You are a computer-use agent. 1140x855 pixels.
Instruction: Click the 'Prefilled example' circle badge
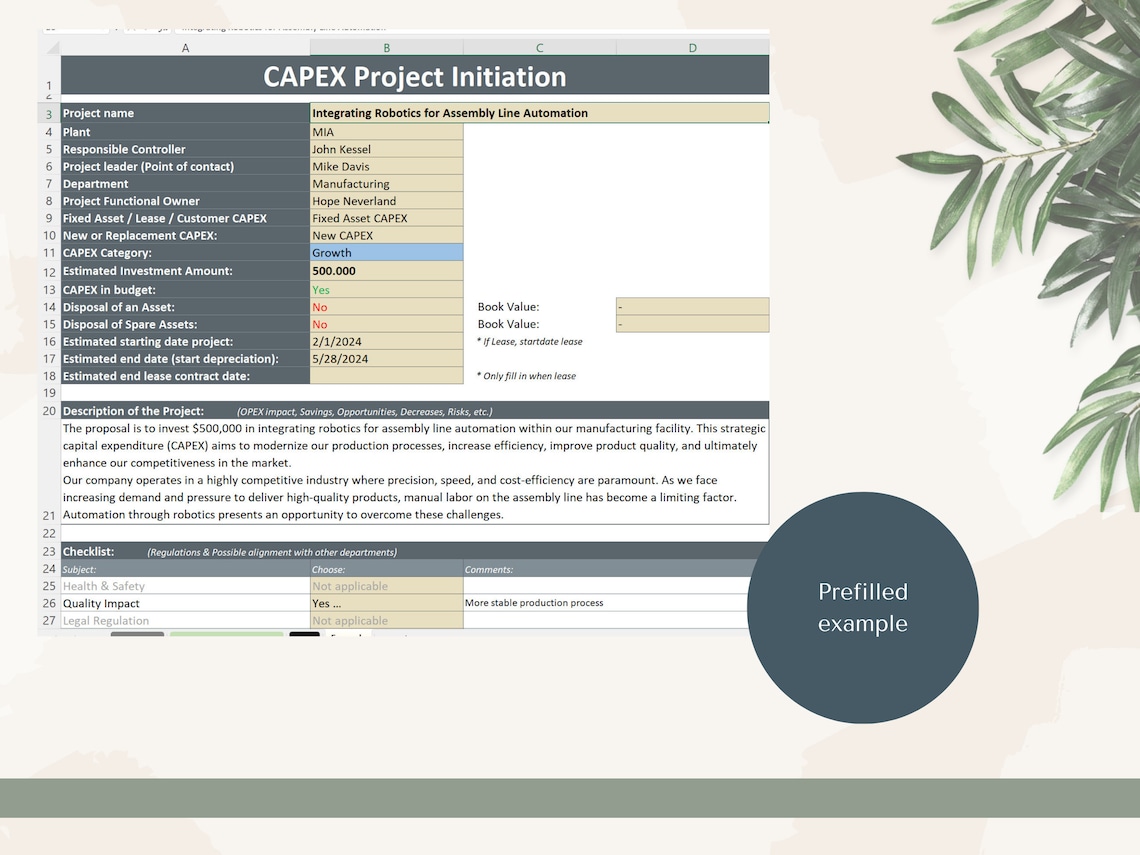click(863, 607)
